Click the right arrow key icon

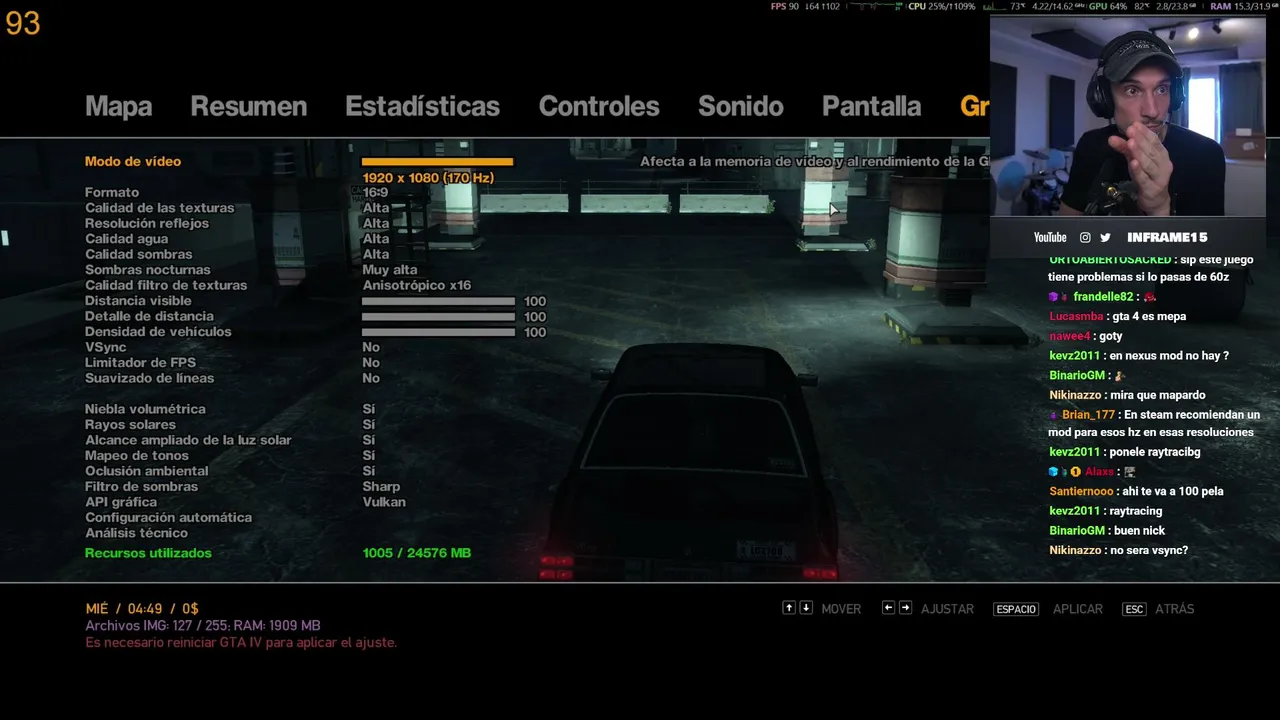pos(905,608)
